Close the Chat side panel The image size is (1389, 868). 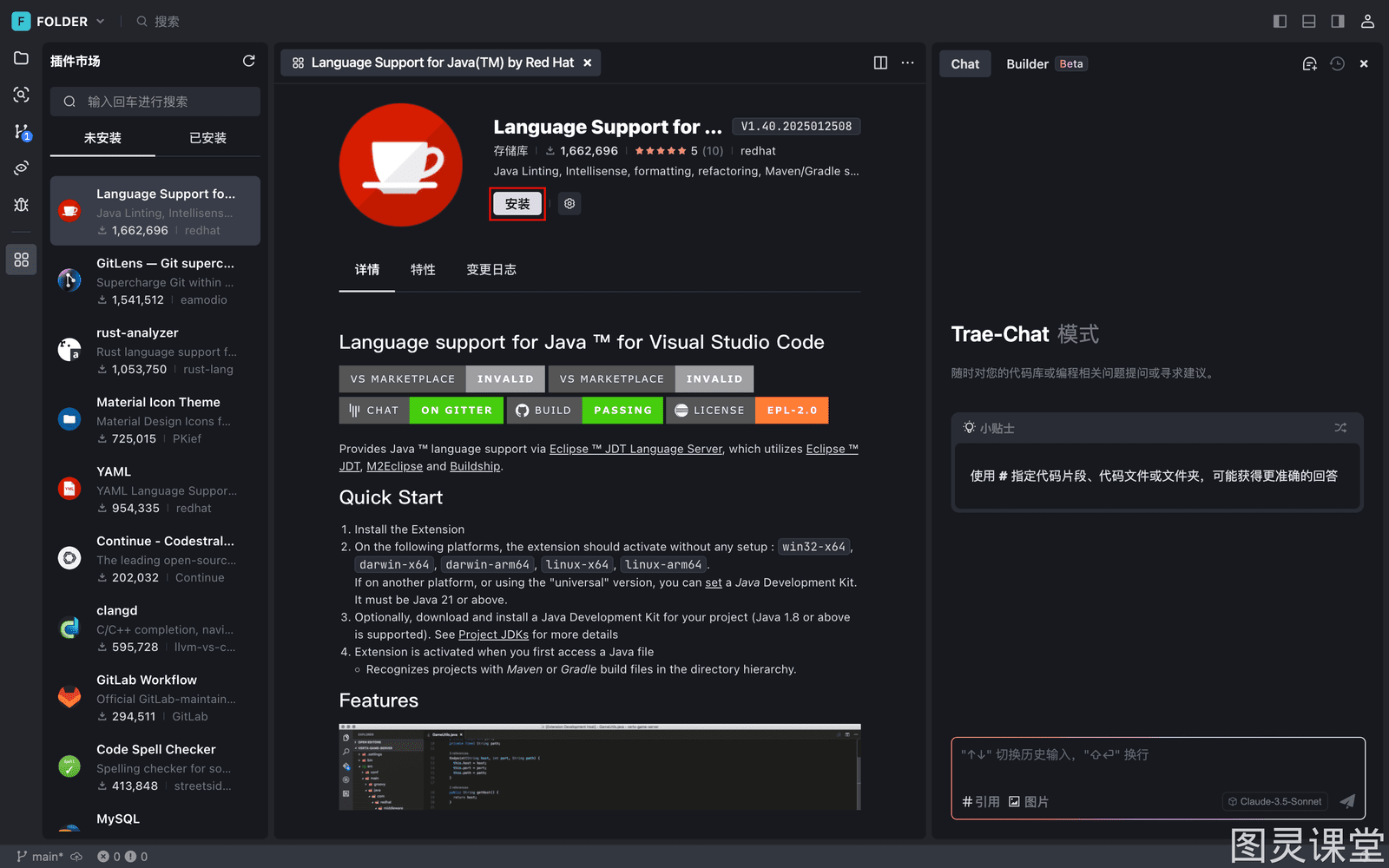pos(1364,63)
